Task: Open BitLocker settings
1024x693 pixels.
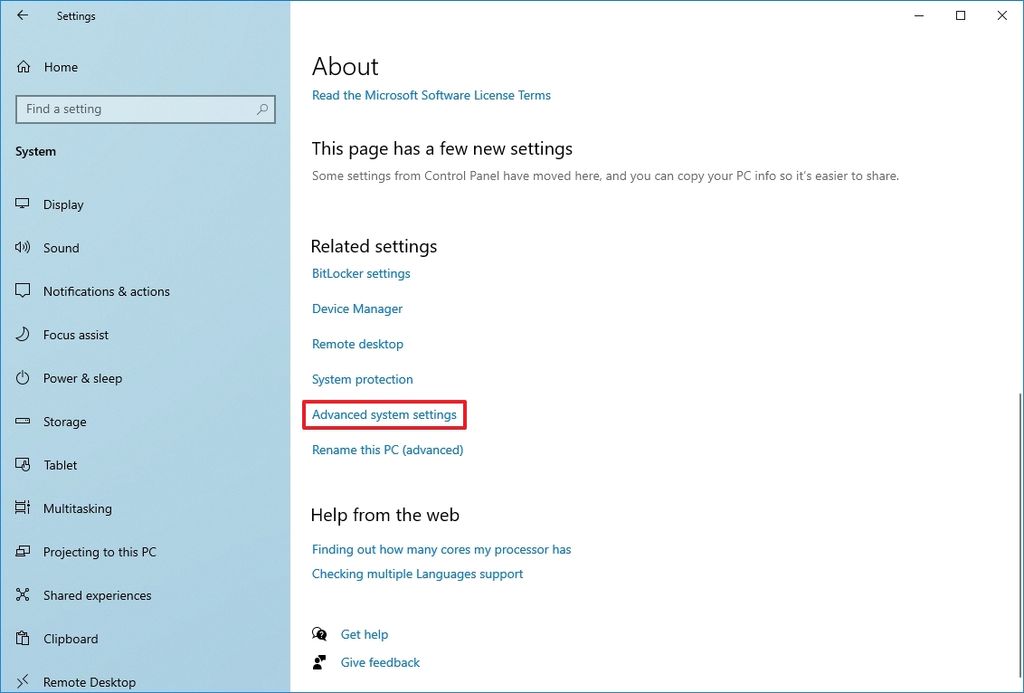Action: [x=360, y=273]
